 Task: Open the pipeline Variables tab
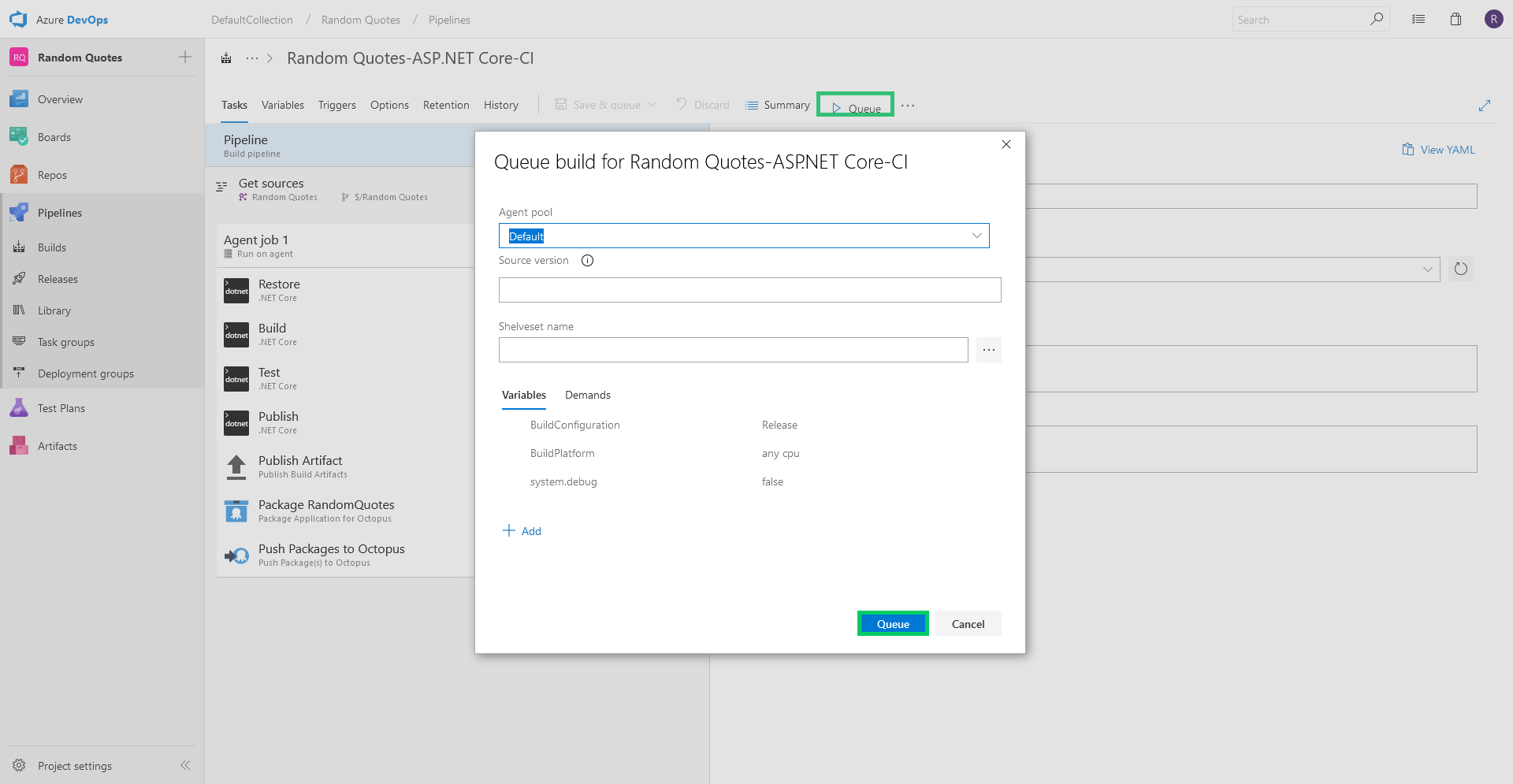283,106
